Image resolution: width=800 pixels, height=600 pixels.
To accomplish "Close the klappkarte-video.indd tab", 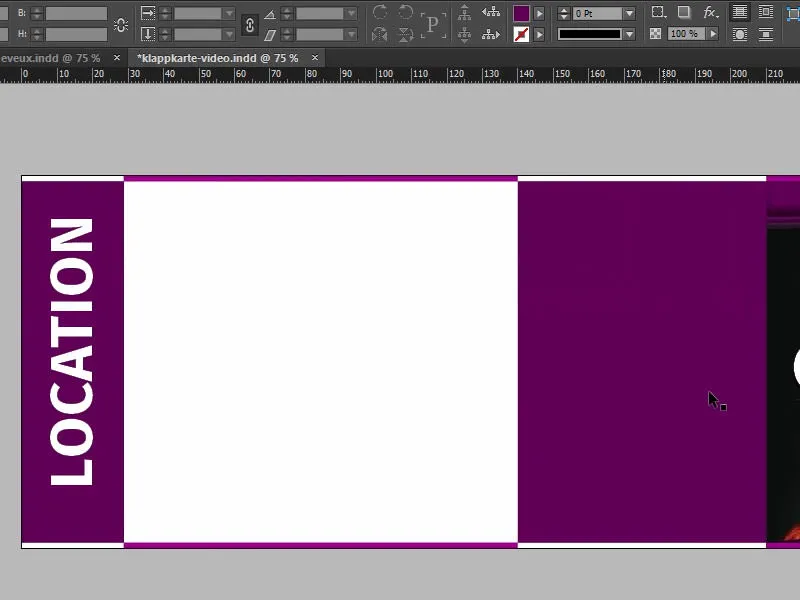I will pyautogui.click(x=315, y=58).
